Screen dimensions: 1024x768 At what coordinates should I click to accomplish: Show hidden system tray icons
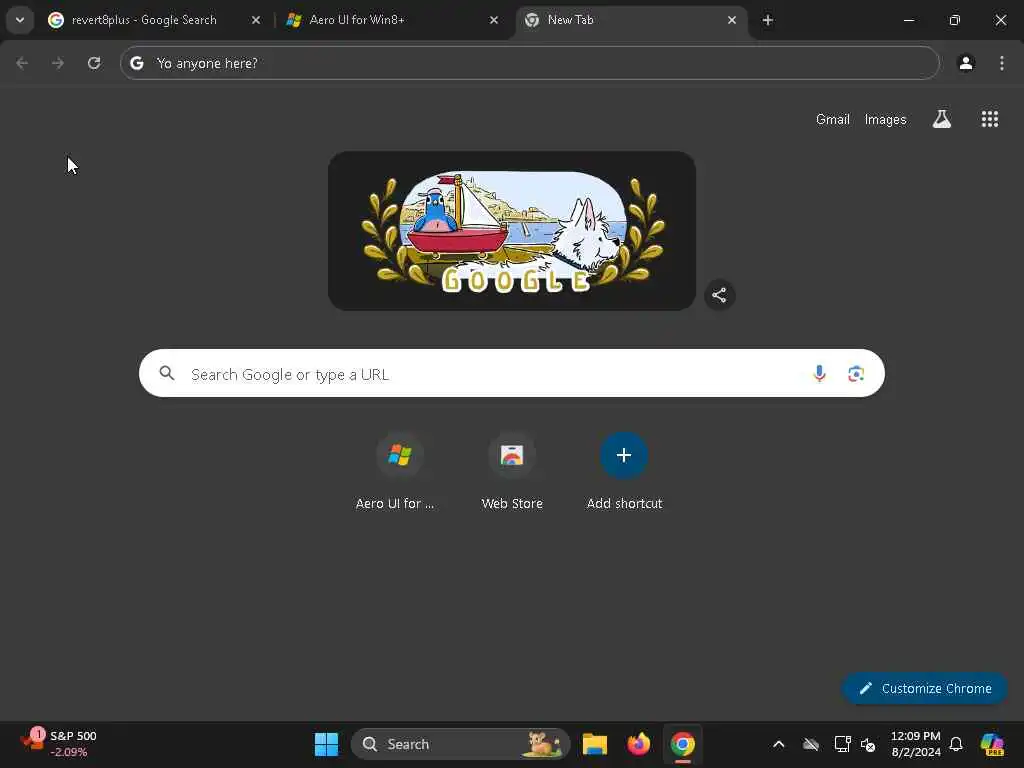point(778,744)
